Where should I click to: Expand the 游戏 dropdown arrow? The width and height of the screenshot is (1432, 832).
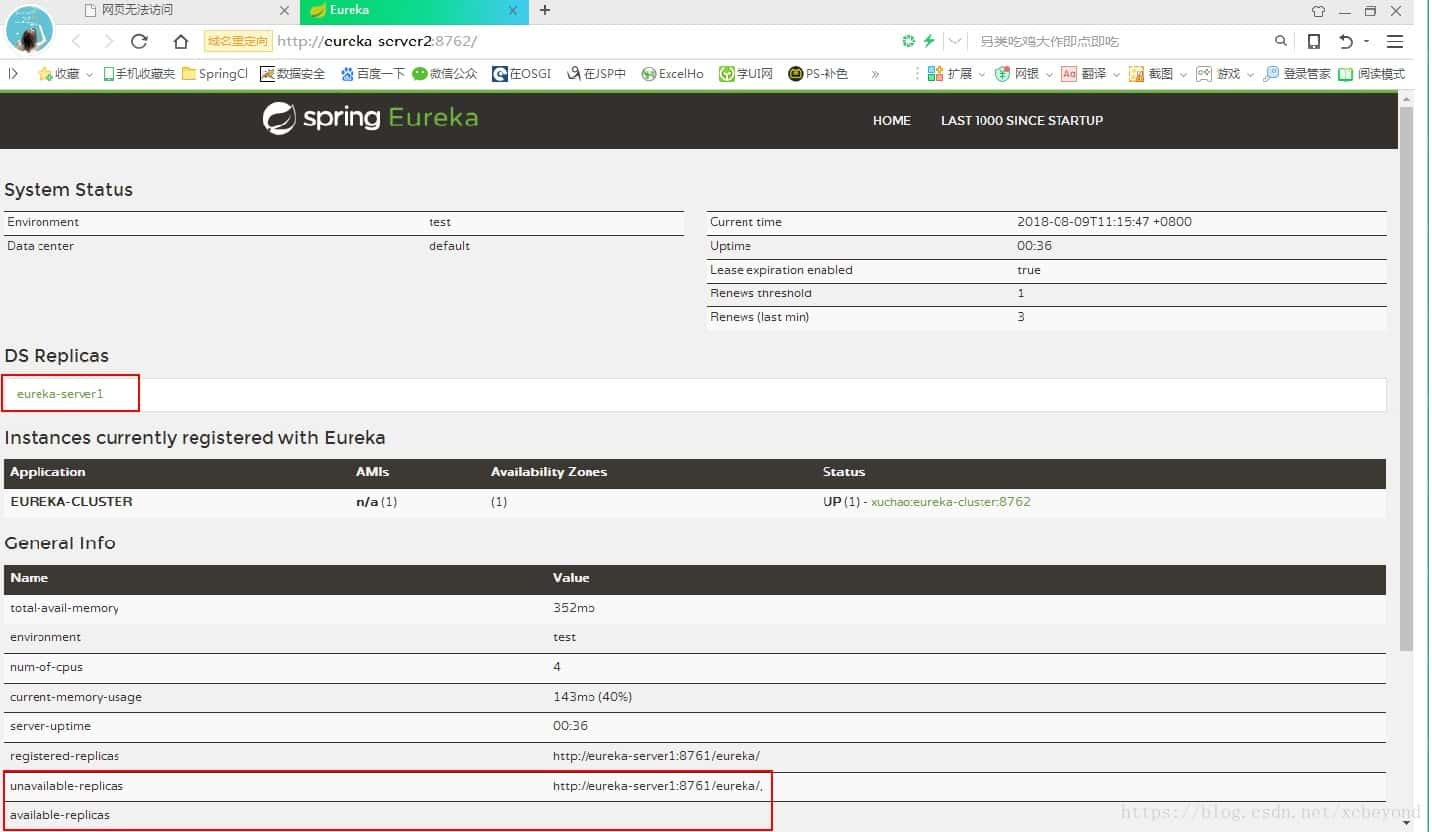click(x=1250, y=74)
